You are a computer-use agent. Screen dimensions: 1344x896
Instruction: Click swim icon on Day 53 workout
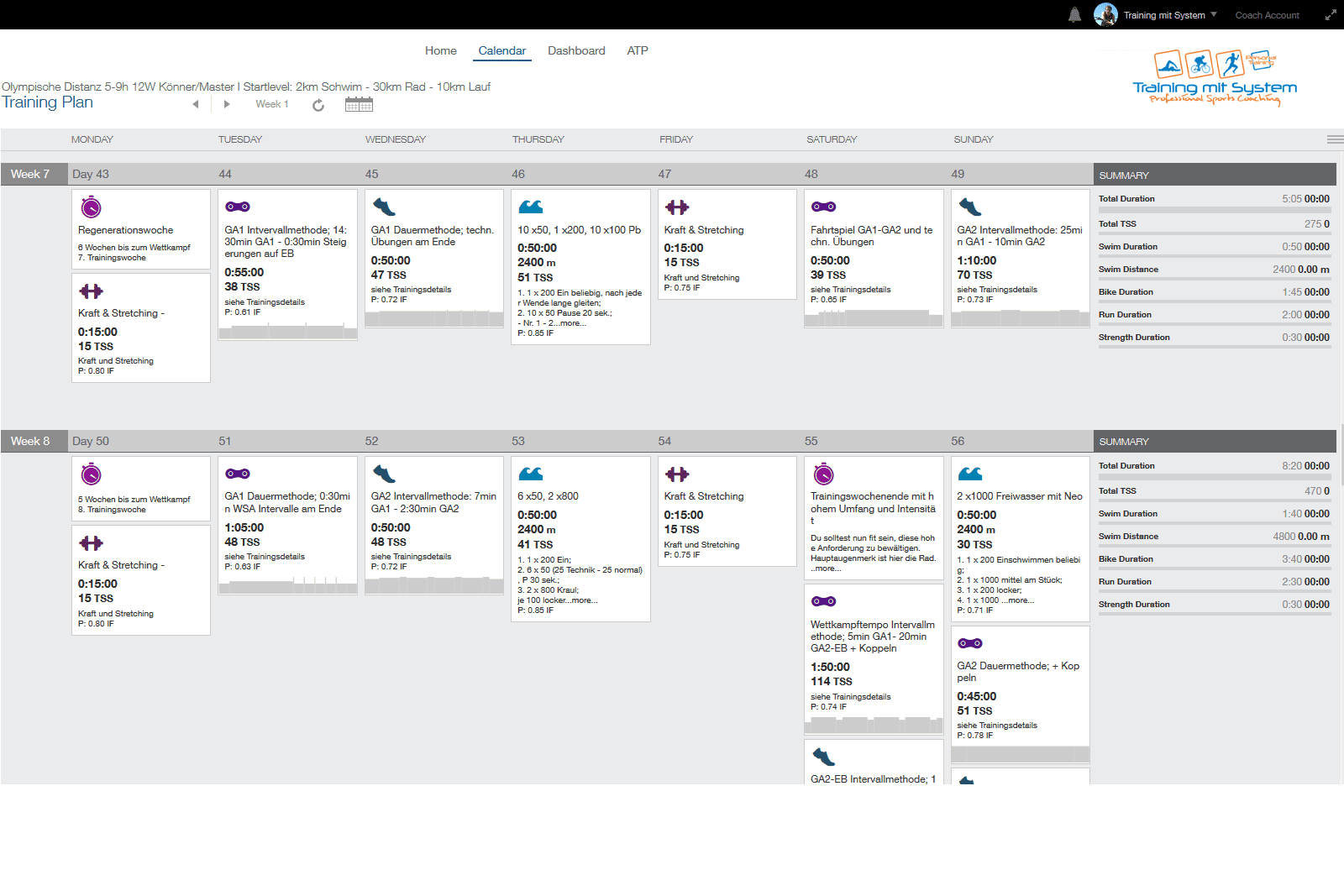click(531, 474)
